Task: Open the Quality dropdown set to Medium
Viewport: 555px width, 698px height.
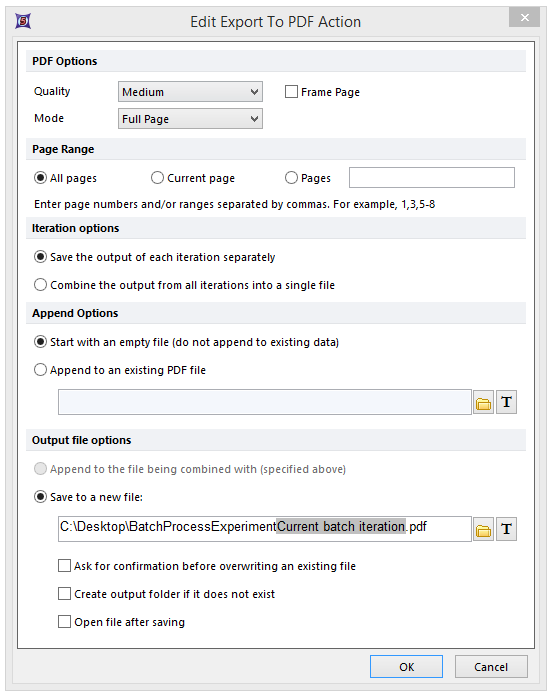Action: [x=190, y=92]
